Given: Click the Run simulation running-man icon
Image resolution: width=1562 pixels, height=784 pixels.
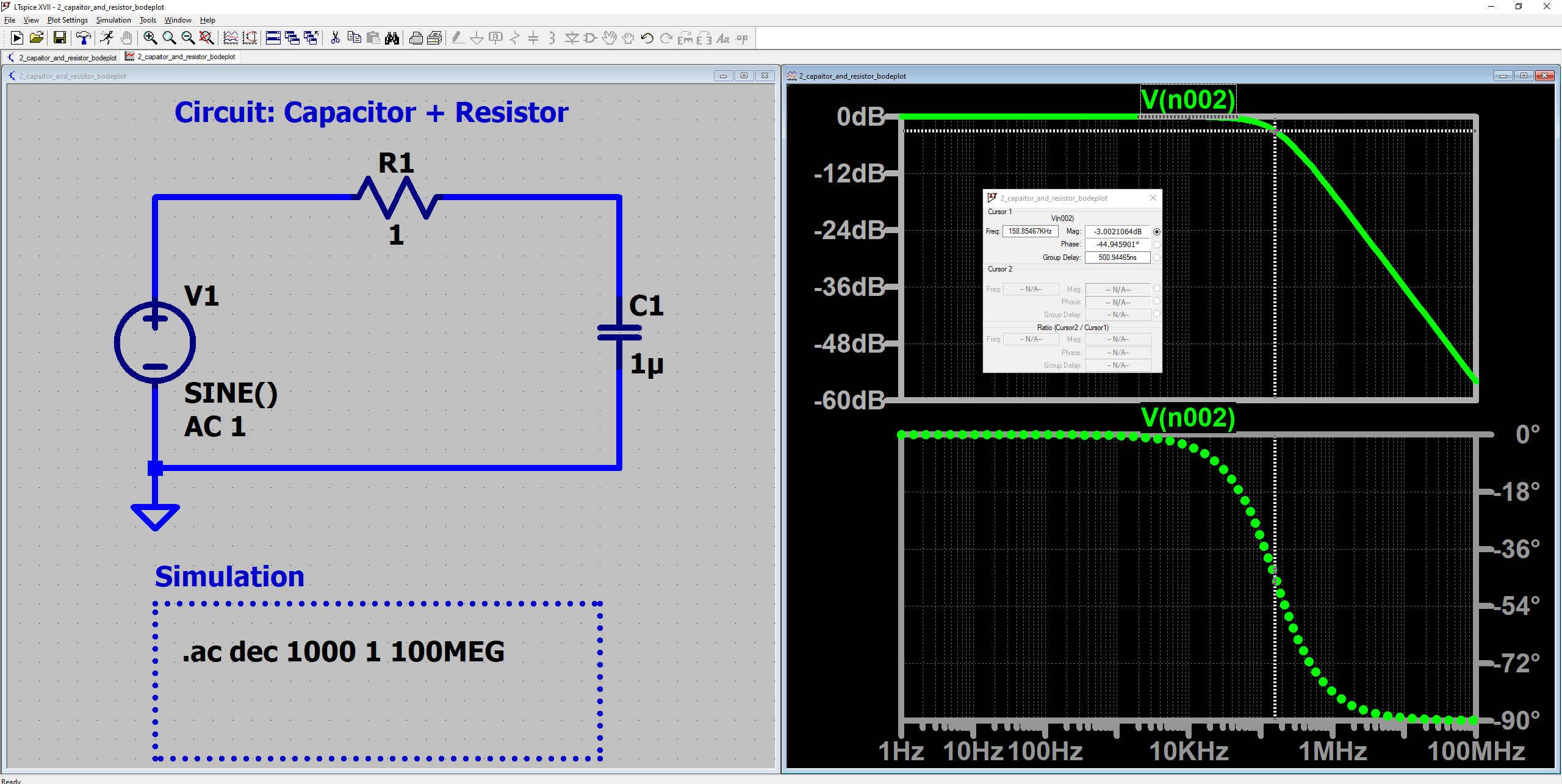Looking at the screenshot, I should (x=107, y=38).
